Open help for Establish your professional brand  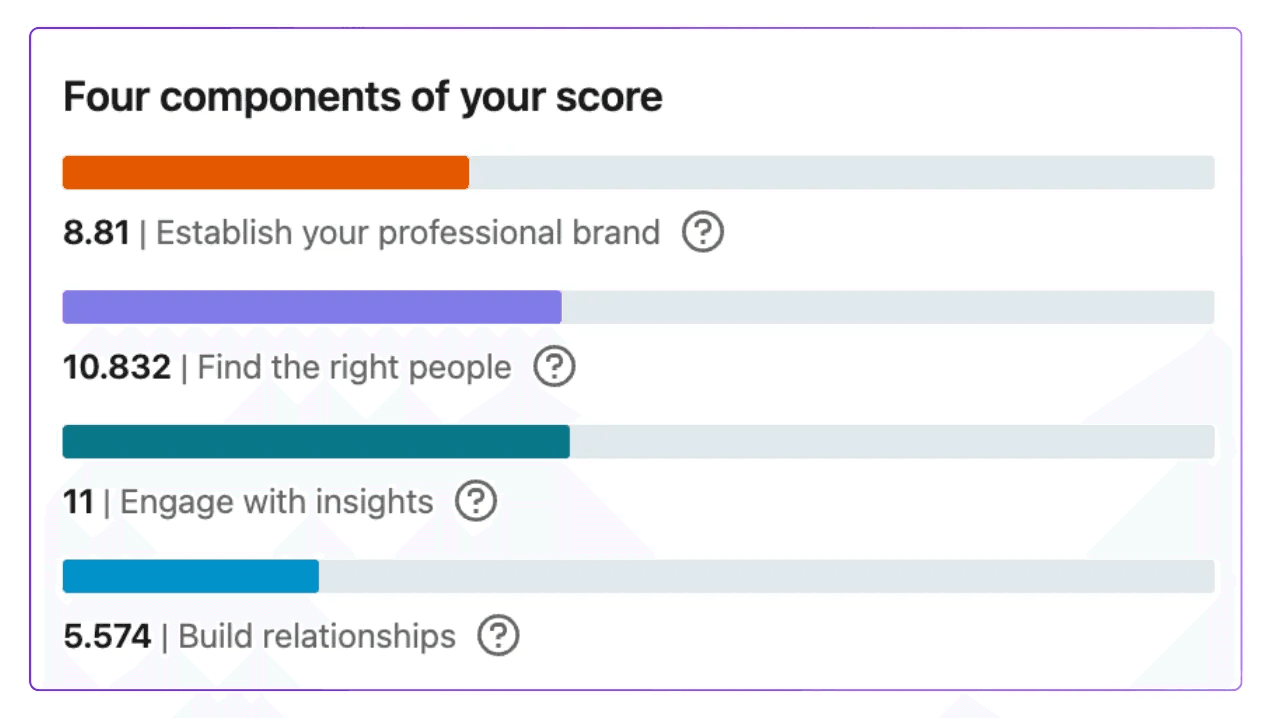[703, 233]
